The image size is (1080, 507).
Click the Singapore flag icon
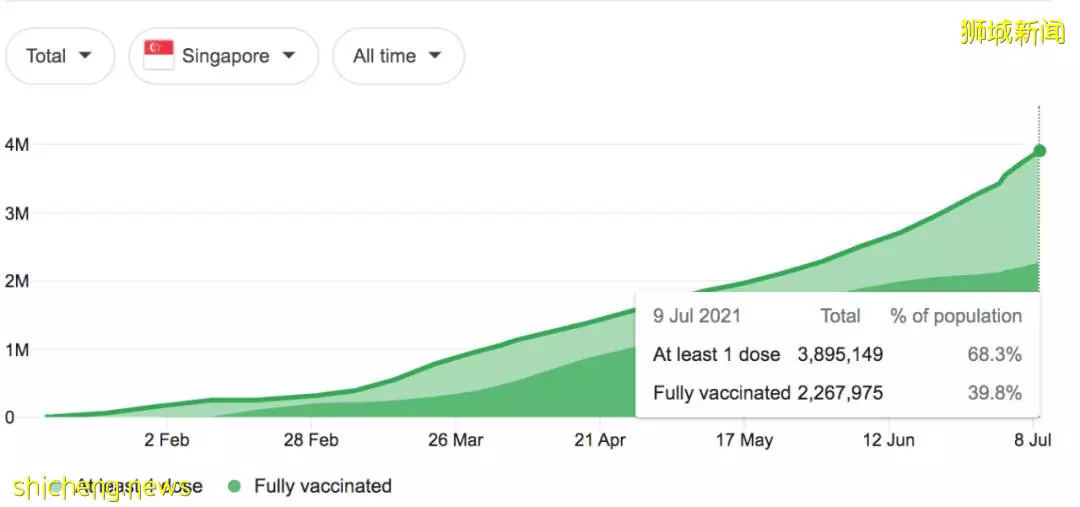pyautogui.click(x=158, y=55)
